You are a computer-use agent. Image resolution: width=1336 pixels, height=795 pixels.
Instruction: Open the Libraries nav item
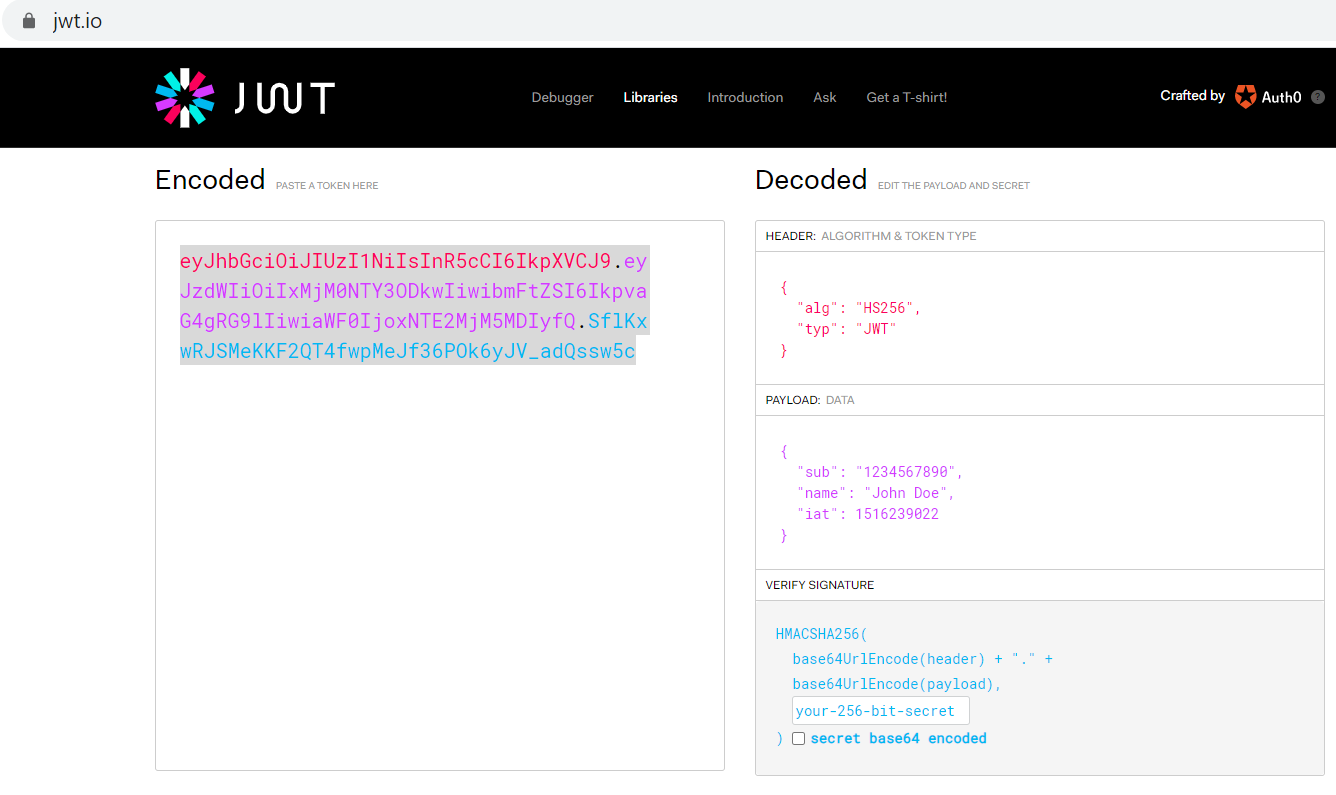click(650, 97)
